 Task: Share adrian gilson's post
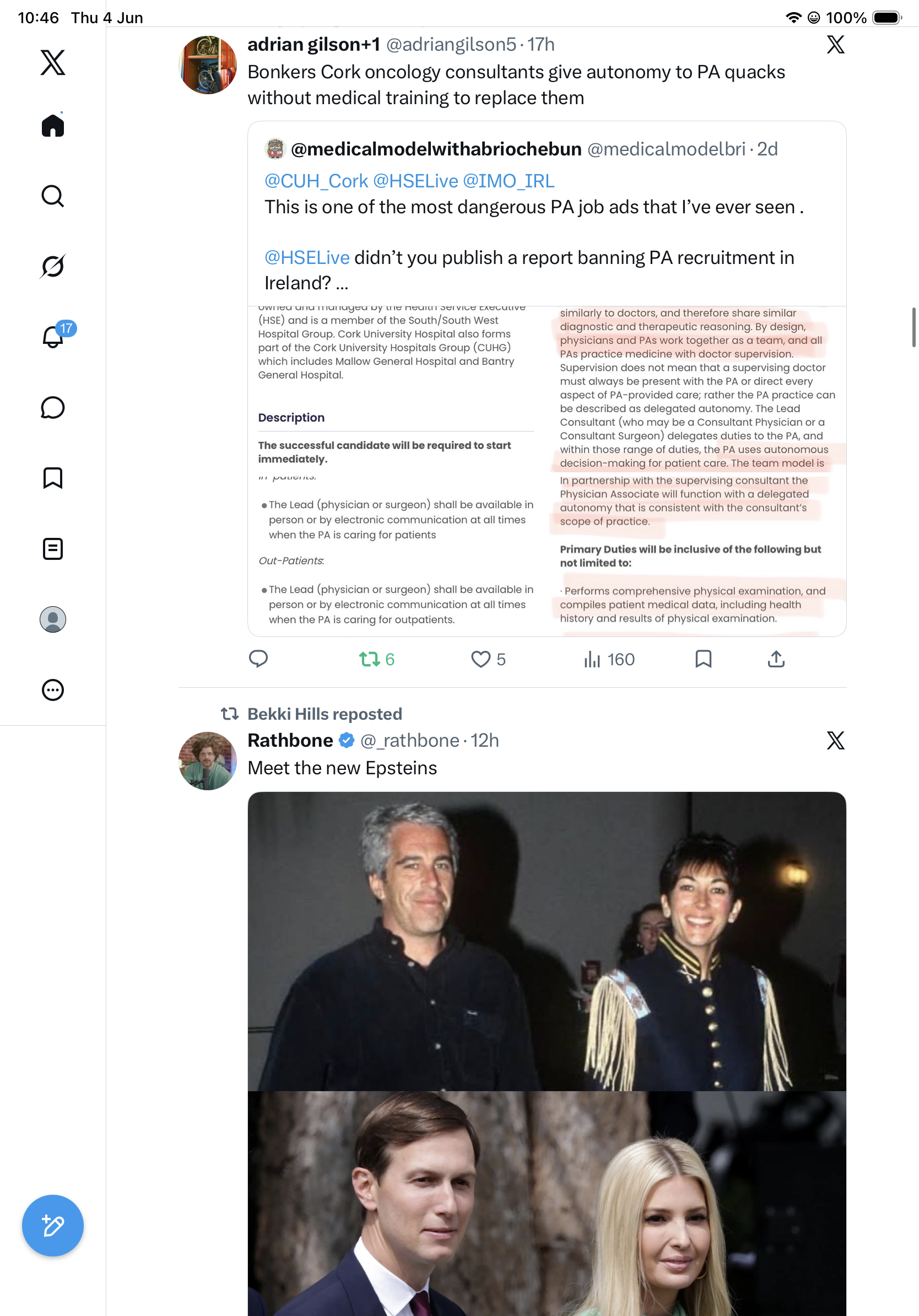point(776,659)
